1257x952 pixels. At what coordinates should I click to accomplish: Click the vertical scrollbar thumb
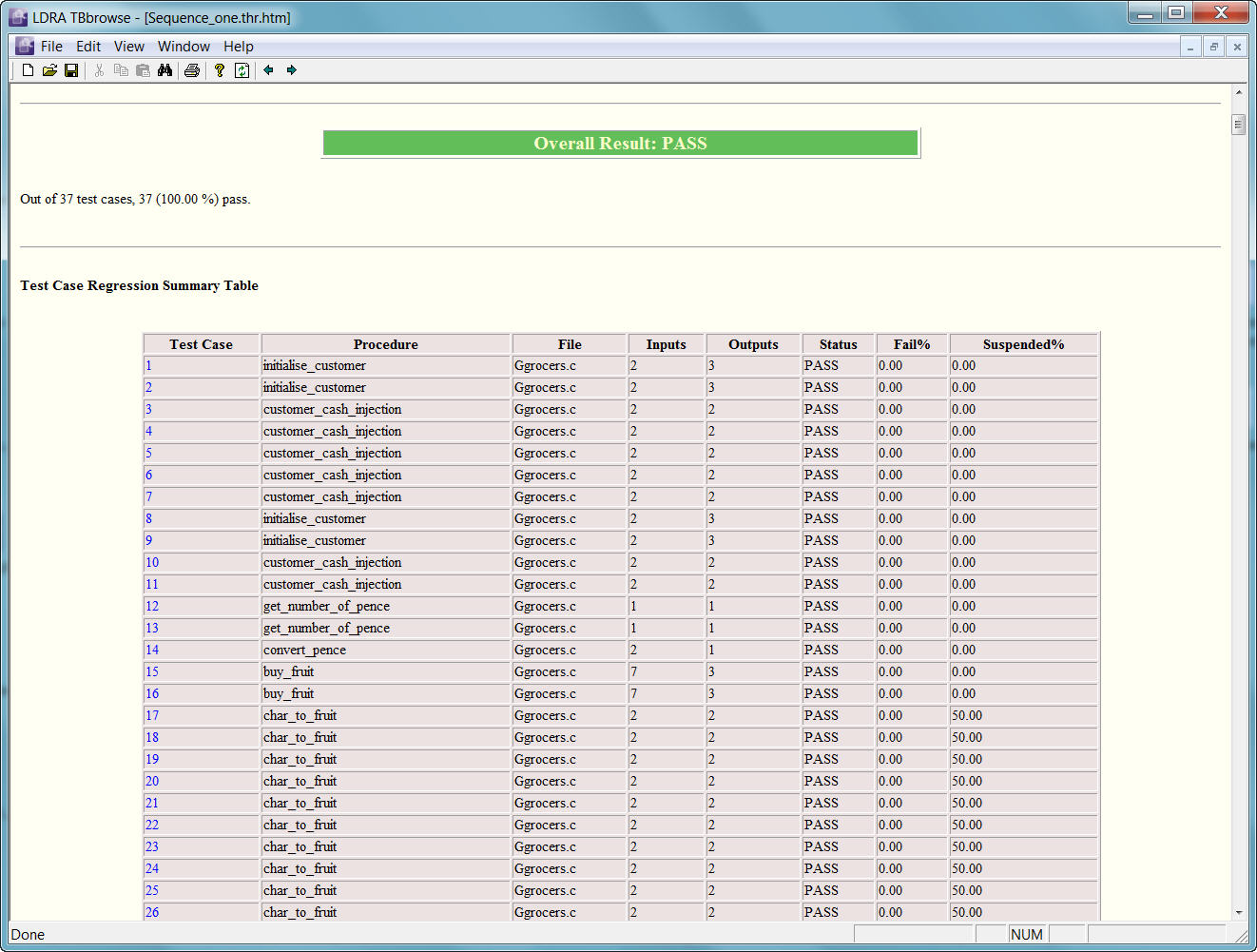[1239, 125]
